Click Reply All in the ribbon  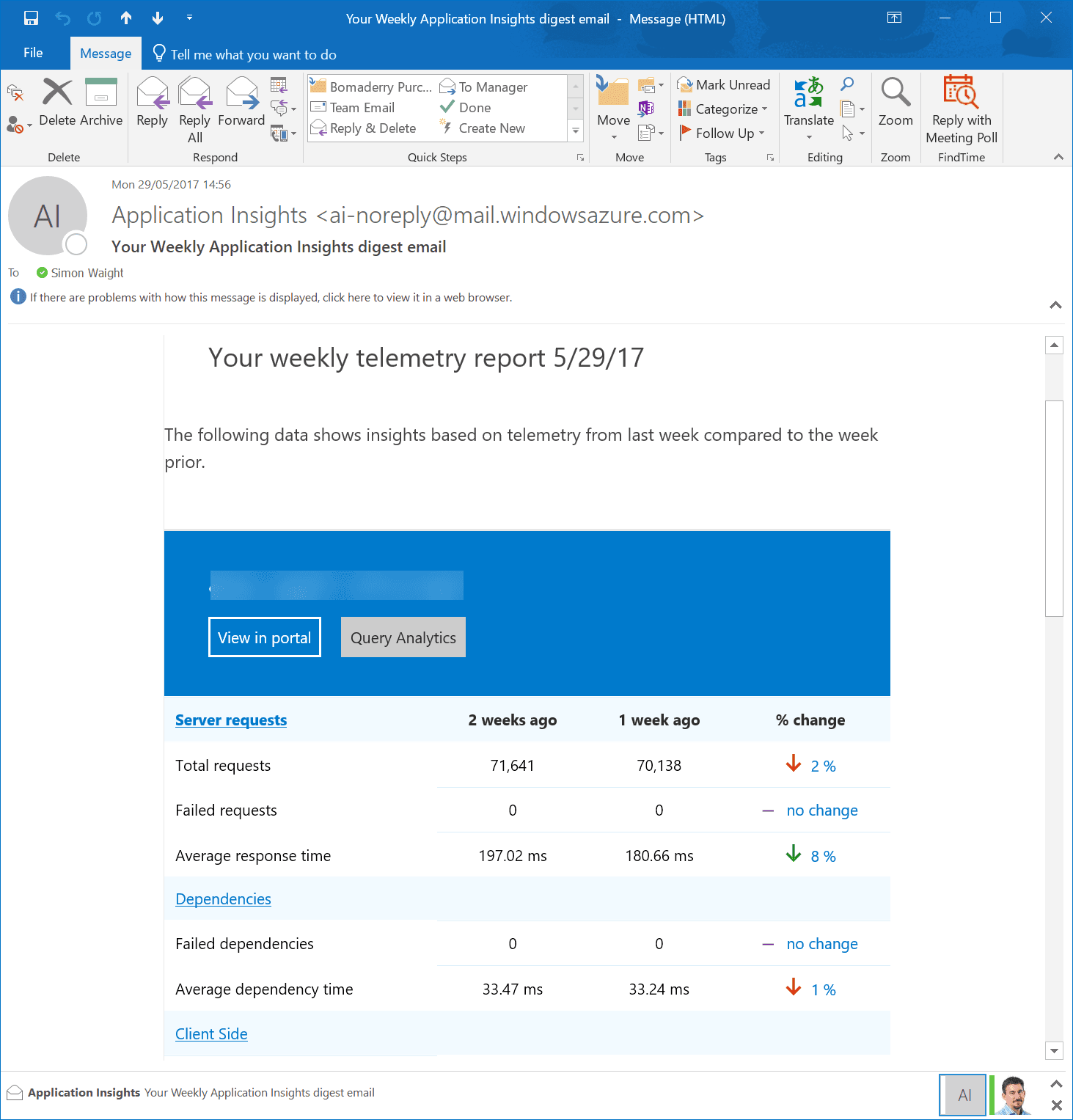point(195,110)
